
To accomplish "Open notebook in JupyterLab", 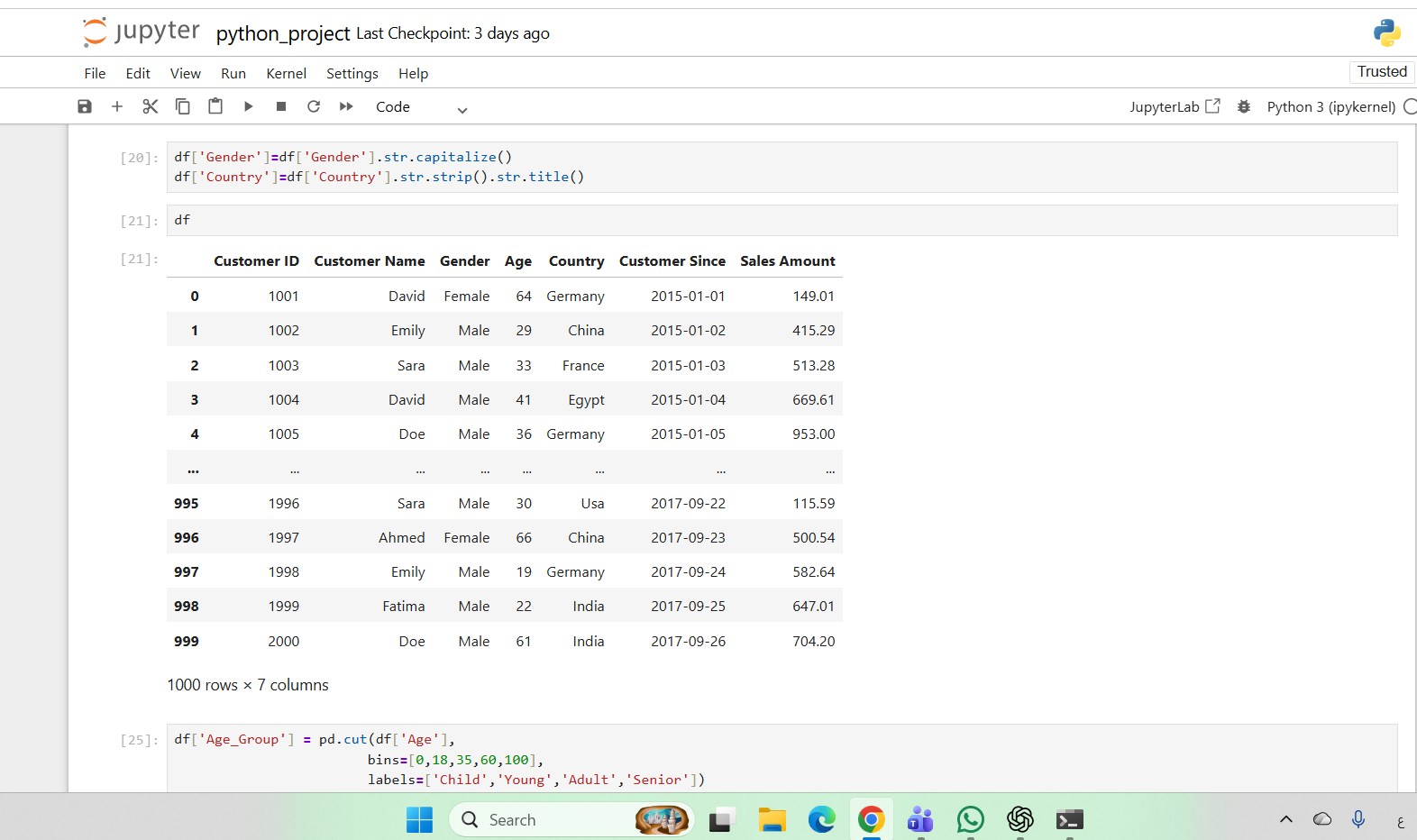I will point(1174,106).
